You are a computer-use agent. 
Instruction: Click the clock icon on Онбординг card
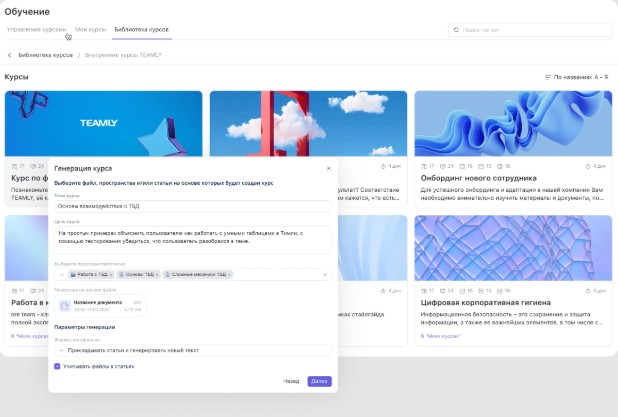coord(588,166)
